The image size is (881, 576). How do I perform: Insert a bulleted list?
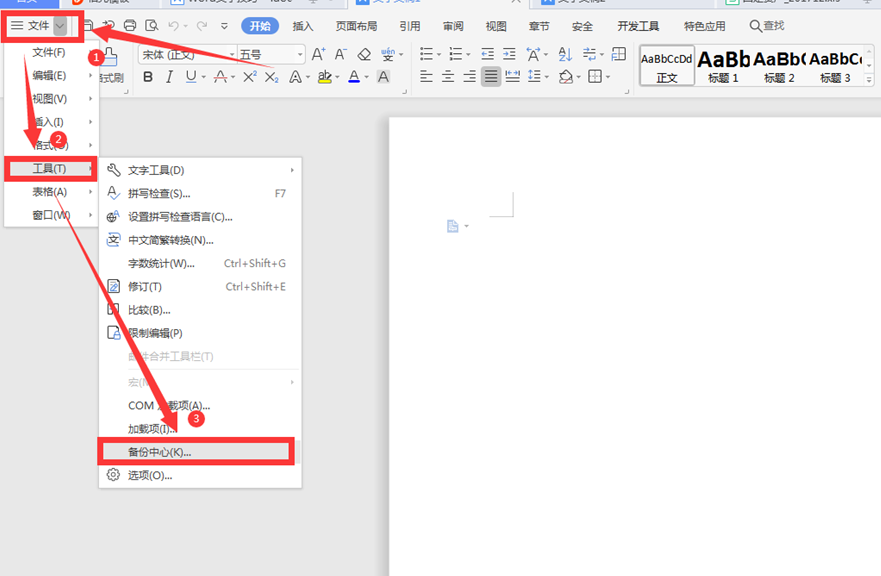(426, 54)
